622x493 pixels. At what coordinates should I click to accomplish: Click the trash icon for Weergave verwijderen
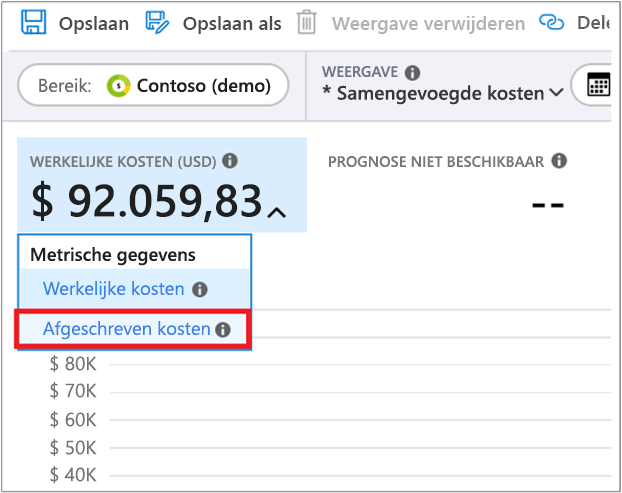[307, 23]
